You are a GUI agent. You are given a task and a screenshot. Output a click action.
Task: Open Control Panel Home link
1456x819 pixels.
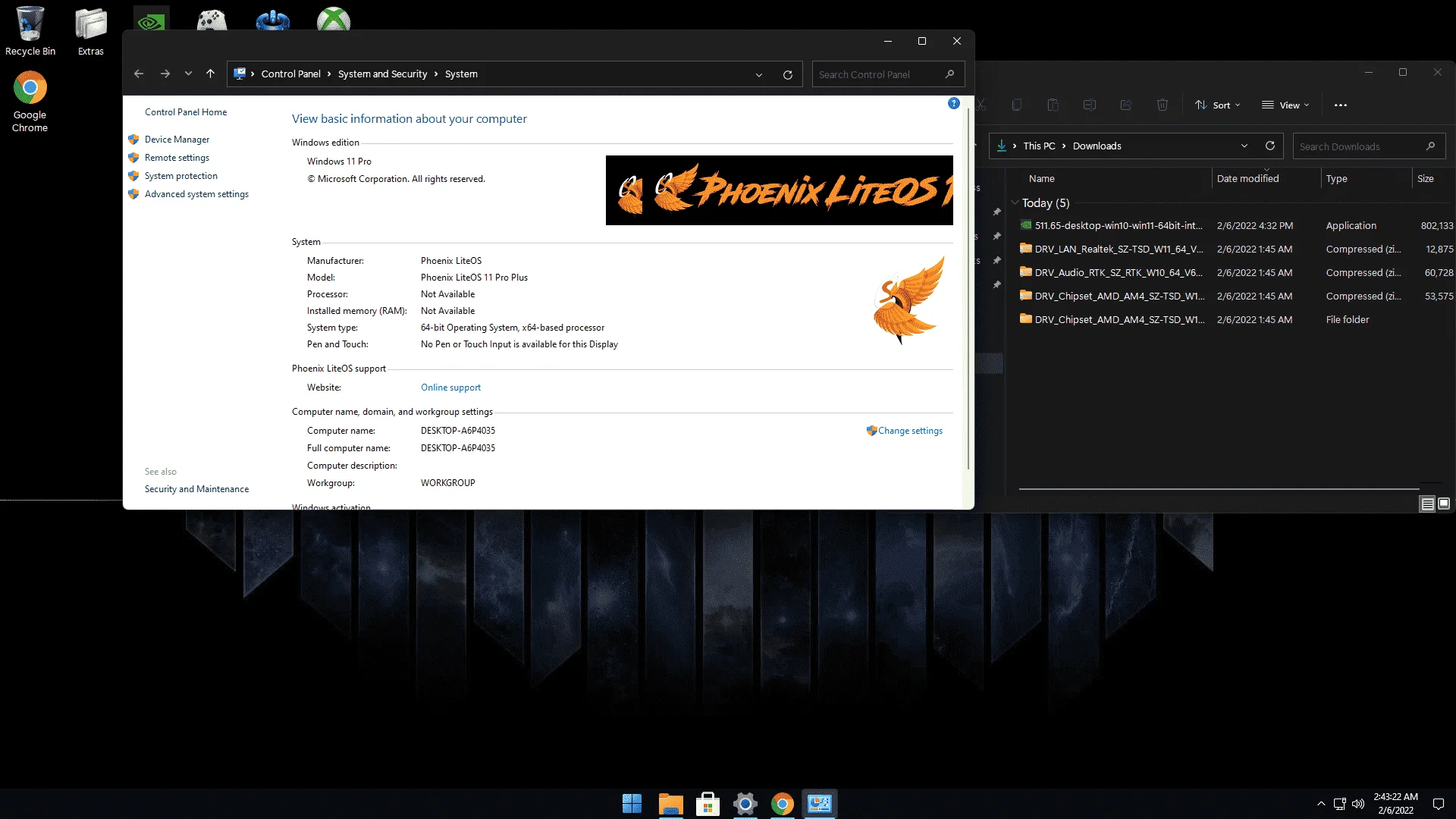(186, 112)
